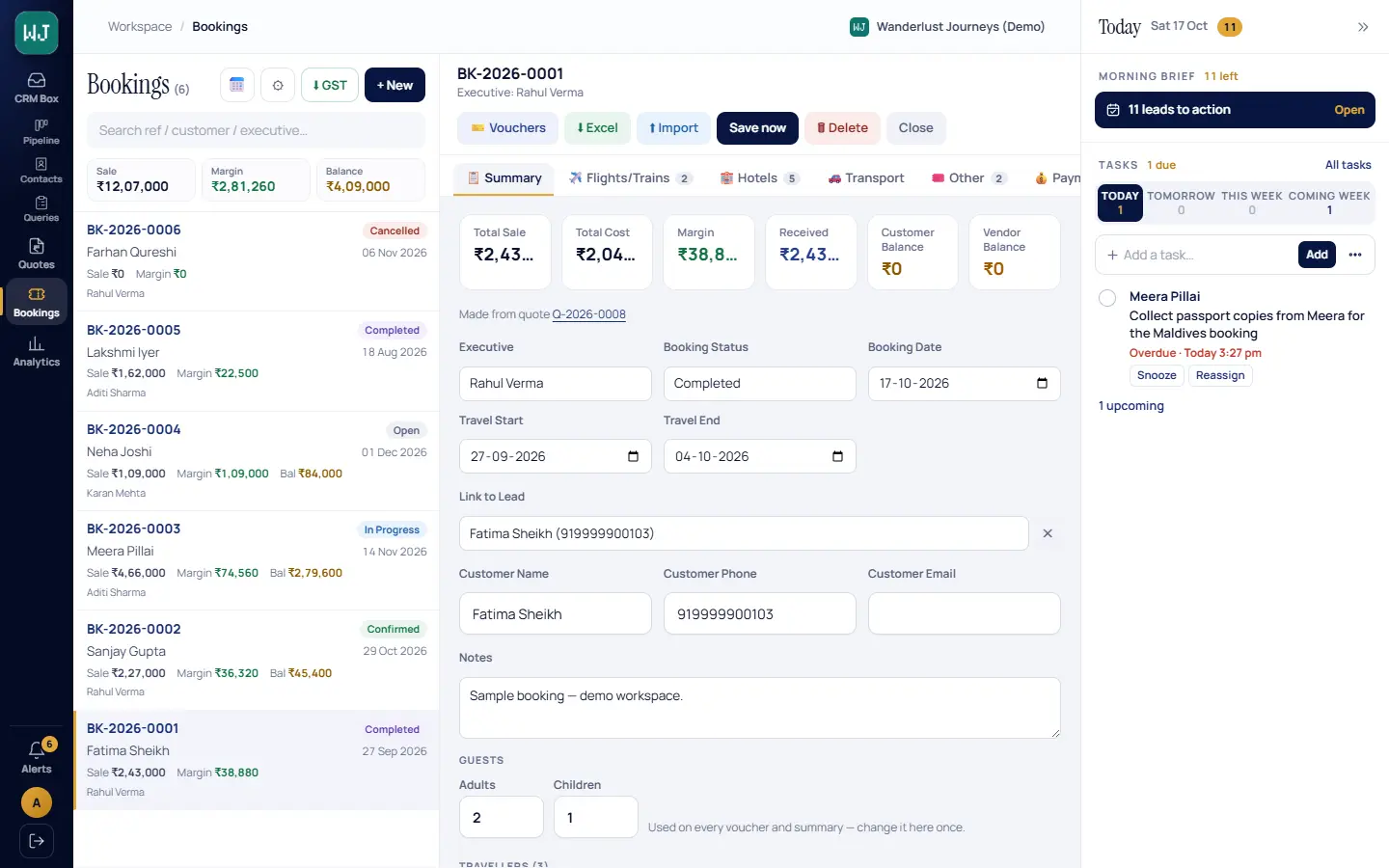The image size is (1389, 868).
Task: Open Booking Date calendar picker icon
Action: (1042, 384)
